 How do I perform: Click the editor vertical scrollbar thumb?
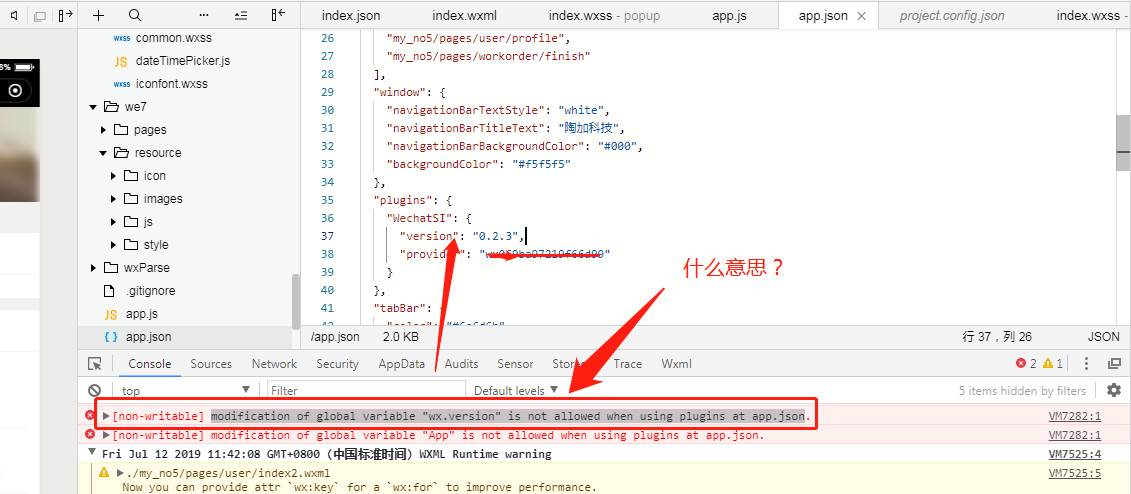[1123, 143]
